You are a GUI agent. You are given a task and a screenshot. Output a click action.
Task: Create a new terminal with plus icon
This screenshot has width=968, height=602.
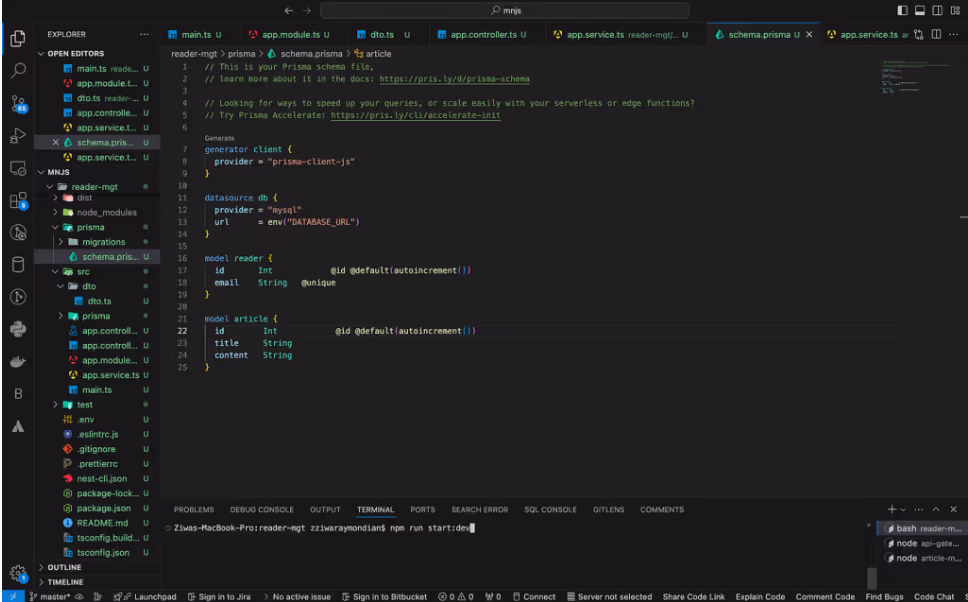click(x=891, y=509)
